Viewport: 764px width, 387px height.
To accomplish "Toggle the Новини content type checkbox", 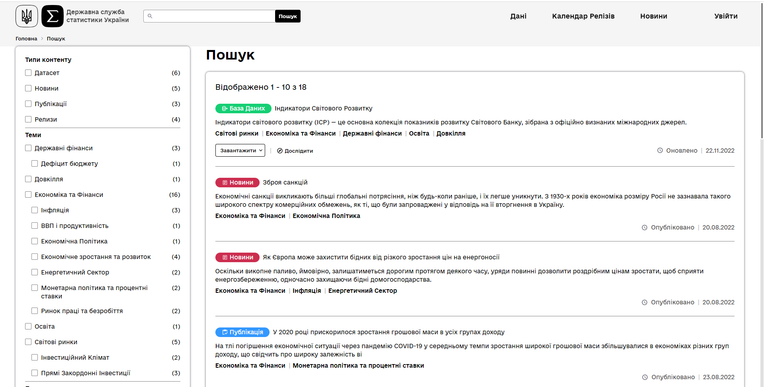I will pyautogui.click(x=28, y=88).
